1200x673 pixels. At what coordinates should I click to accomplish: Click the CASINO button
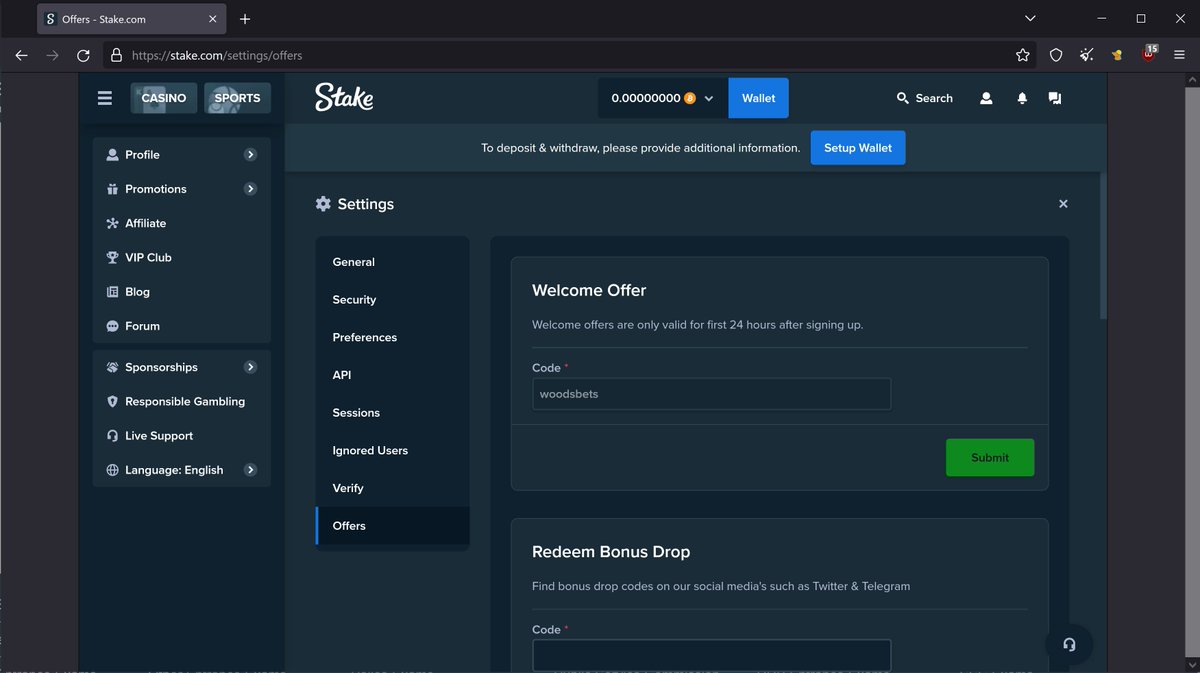[164, 98]
